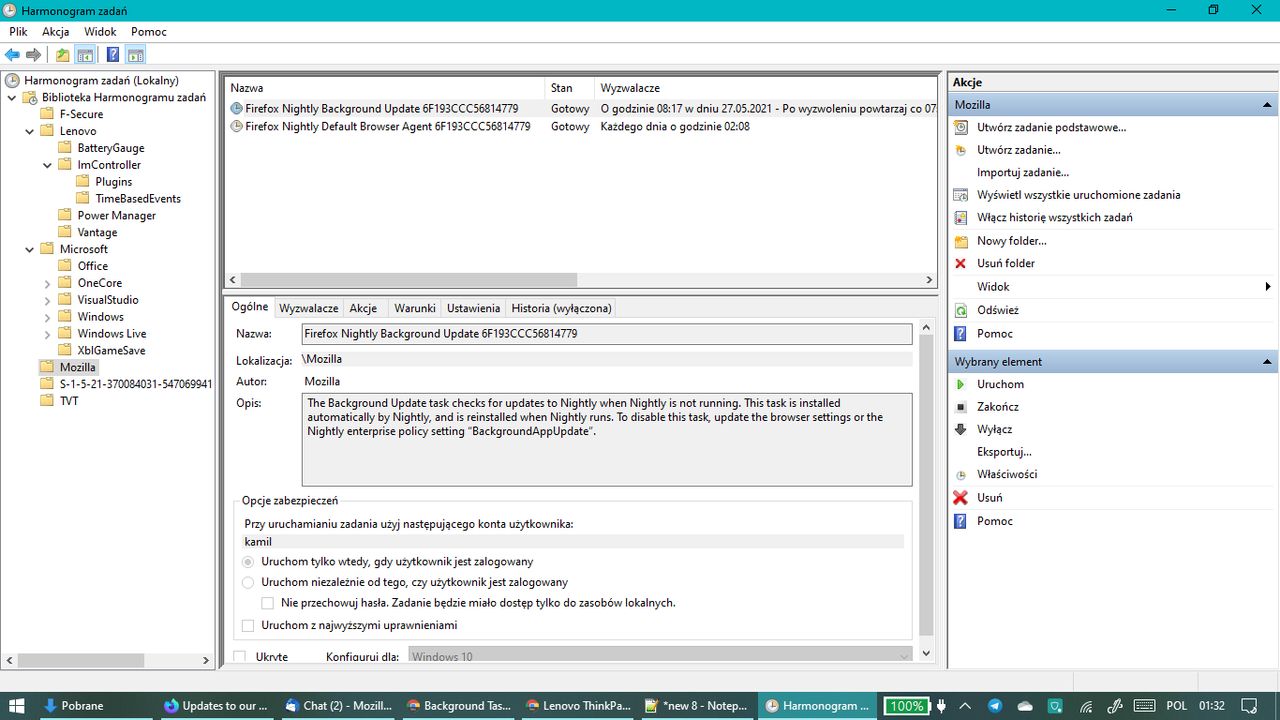Screen dimensions: 1280x720
Task: Collapse the Microsoft tree node
Action: [30, 249]
